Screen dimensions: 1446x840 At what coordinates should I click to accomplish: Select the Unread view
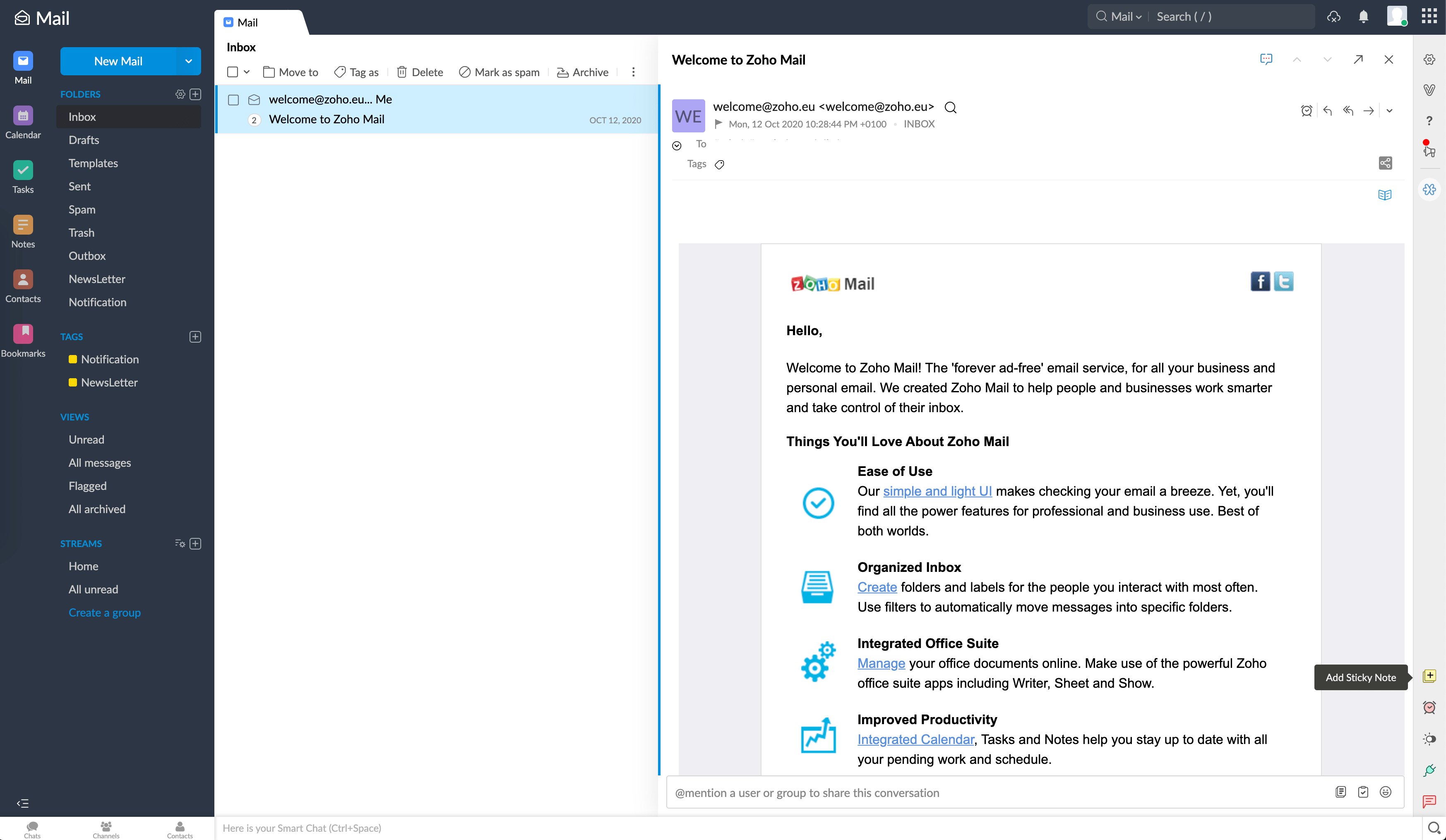click(86, 439)
